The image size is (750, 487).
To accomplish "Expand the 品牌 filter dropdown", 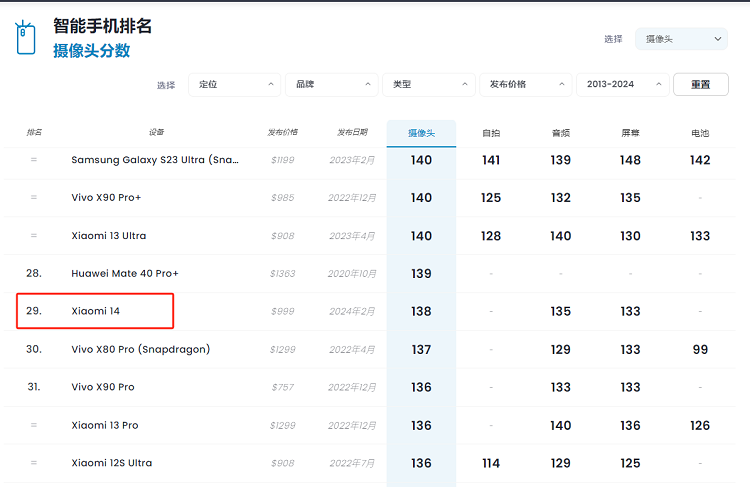I will (331, 85).
